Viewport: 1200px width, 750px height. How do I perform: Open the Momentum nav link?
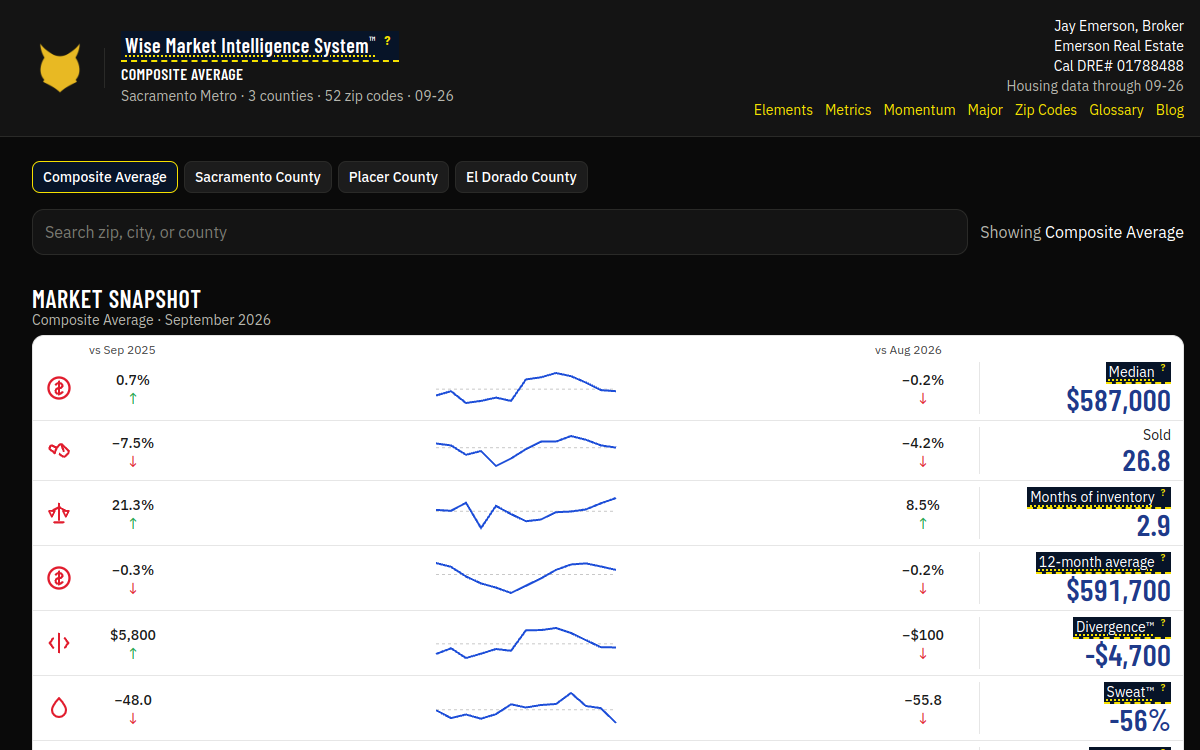click(920, 110)
